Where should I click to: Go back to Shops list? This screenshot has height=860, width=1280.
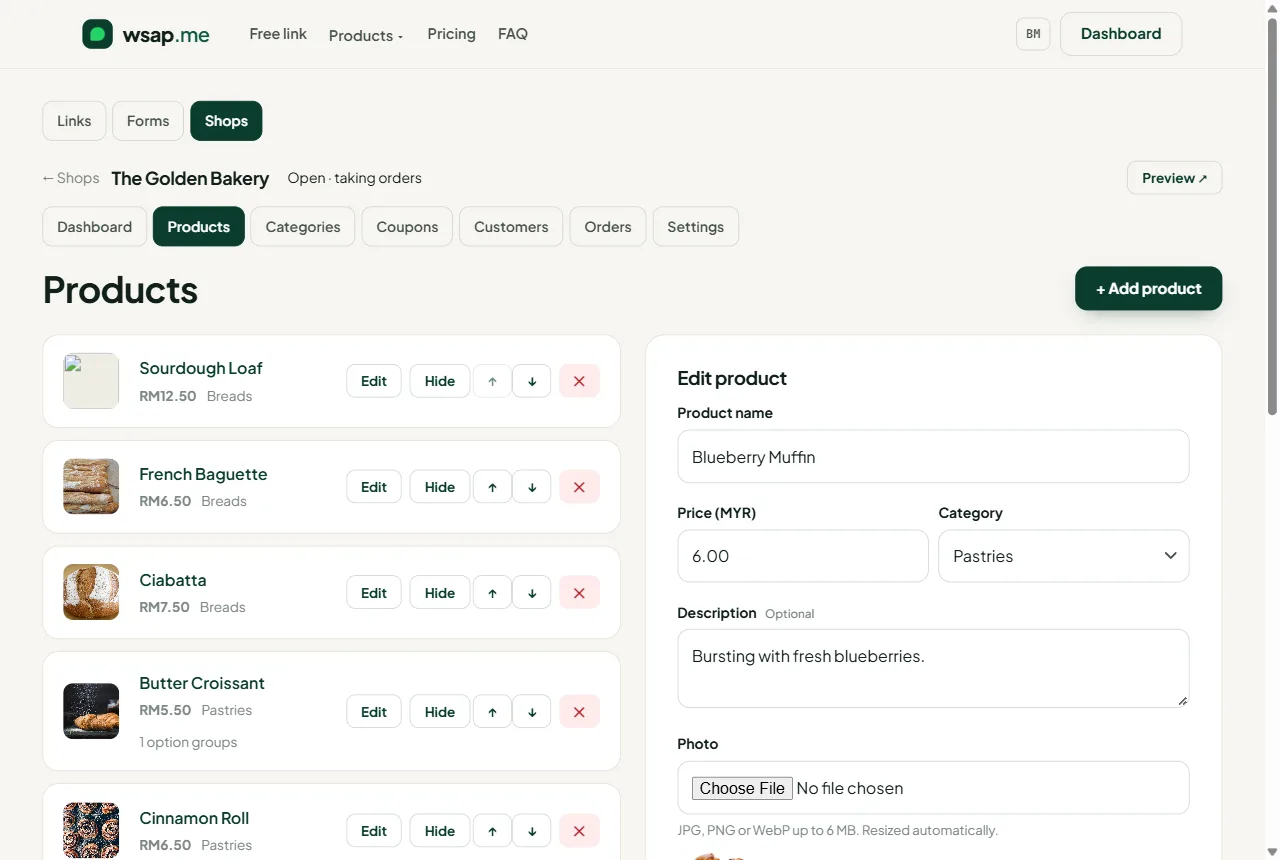tap(71, 178)
